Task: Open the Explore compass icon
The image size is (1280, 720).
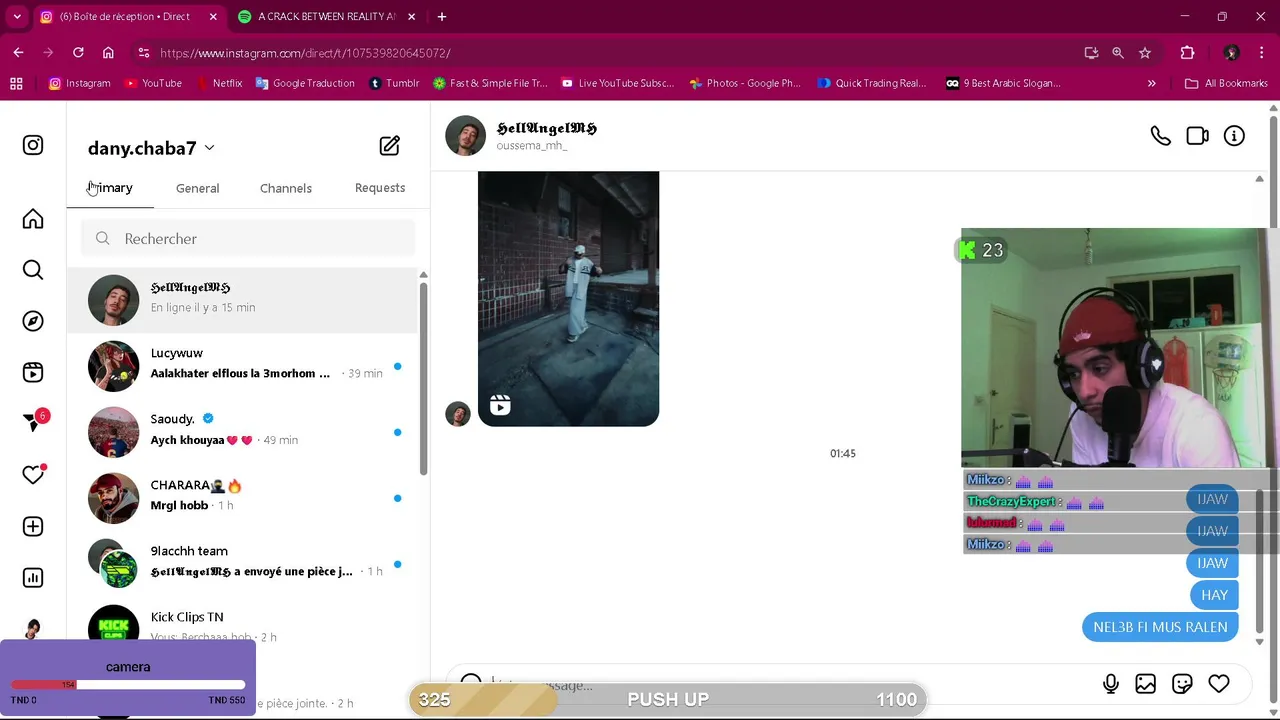Action: tap(33, 321)
